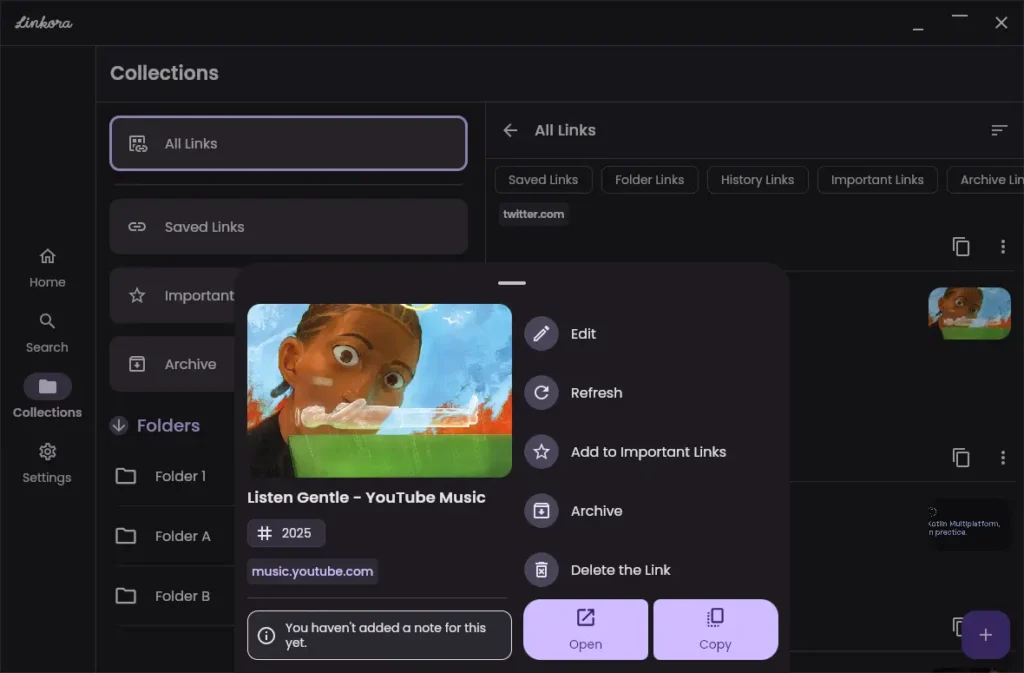The height and width of the screenshot is (673, 1024).
Task: Click the Listen Gentle thumbnail image
Action: pyautogui.click(x=379, y=390)
